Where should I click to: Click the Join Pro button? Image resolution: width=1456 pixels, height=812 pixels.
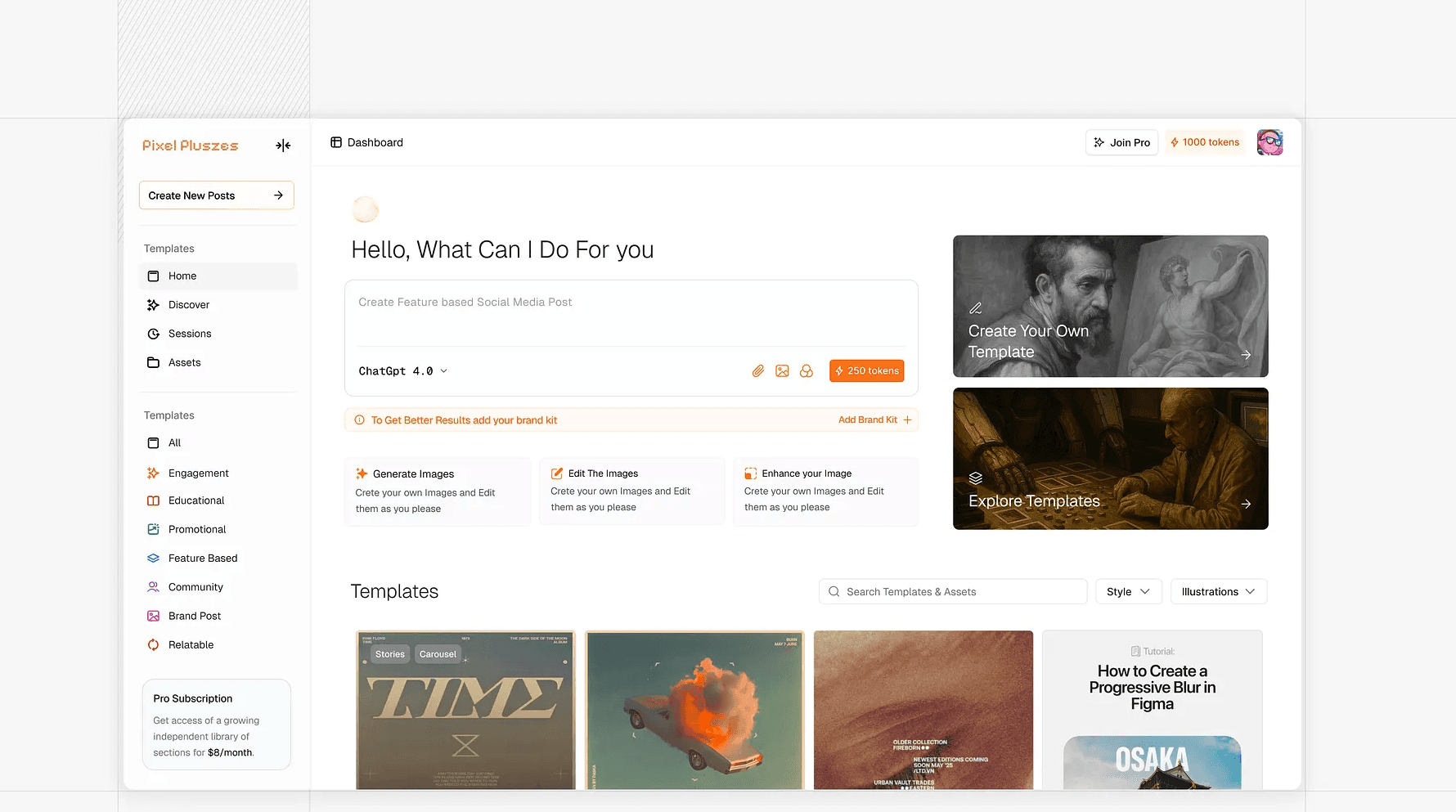coord(1121,142)
